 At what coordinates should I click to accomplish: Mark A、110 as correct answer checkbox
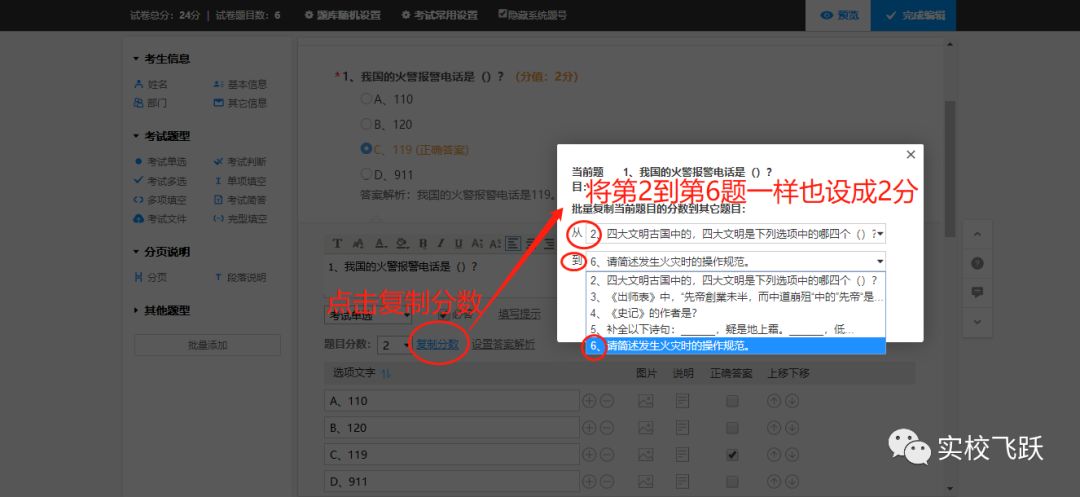click(732, 401)
